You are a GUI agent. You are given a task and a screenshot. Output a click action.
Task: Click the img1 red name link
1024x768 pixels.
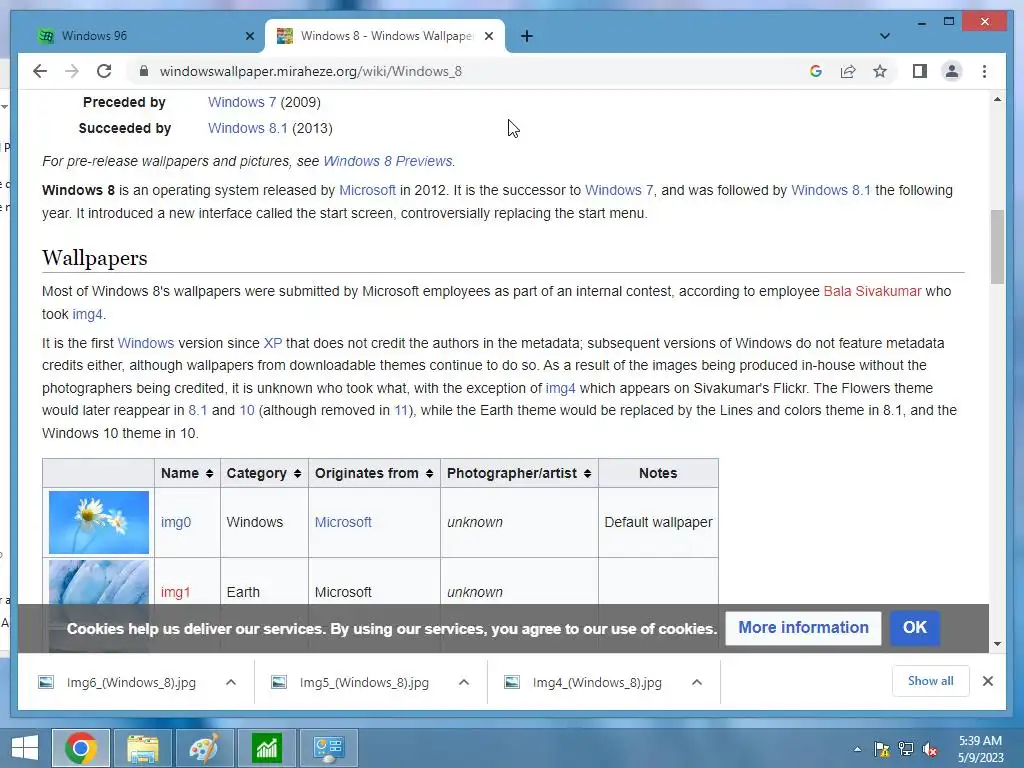[x=175, y=592]
